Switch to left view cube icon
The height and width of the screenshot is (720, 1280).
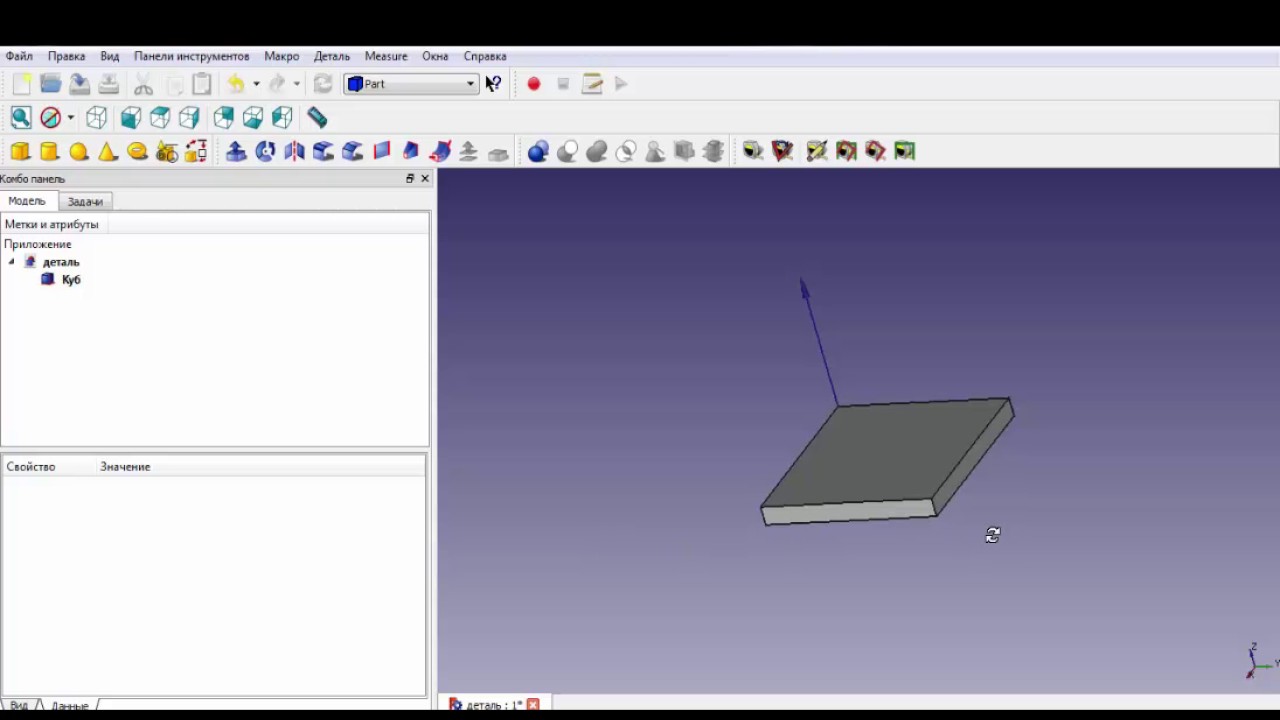(x=282, y=118)
